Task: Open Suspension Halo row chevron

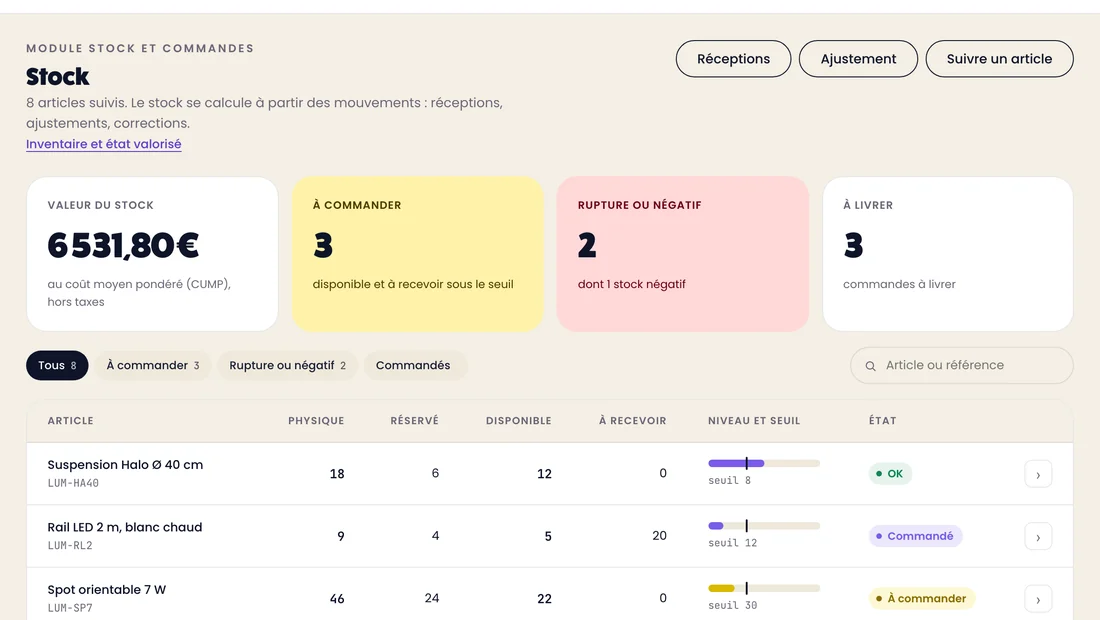Action: click(1038, 474)
